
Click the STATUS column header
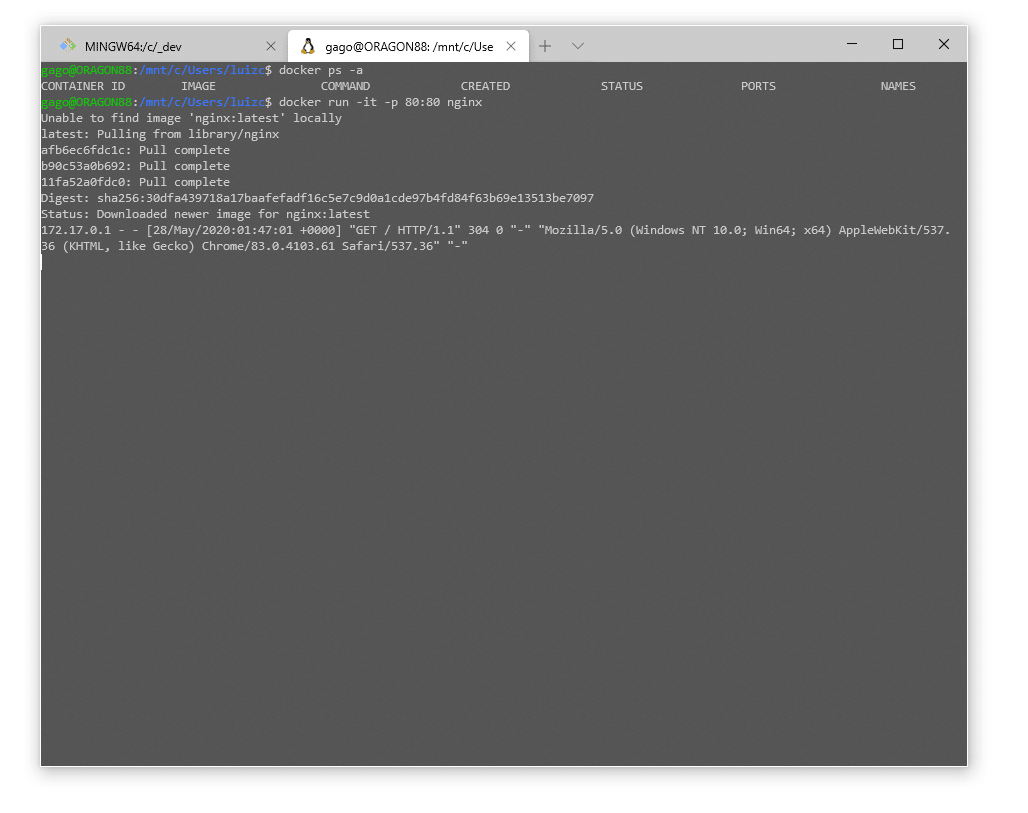click(x=622, y=87)
